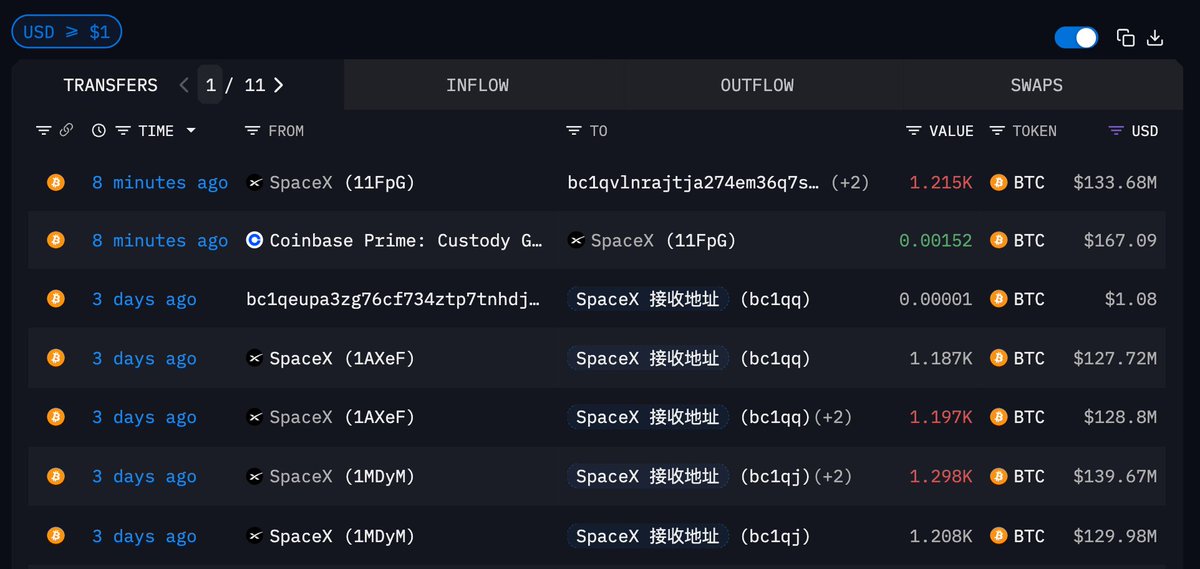
Task: Click the clock icon beside TIME header
Action: pos(98,131)
